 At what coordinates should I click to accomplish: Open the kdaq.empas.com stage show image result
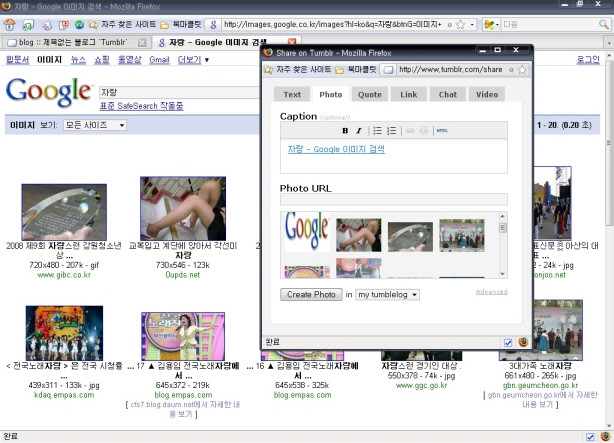64,333
